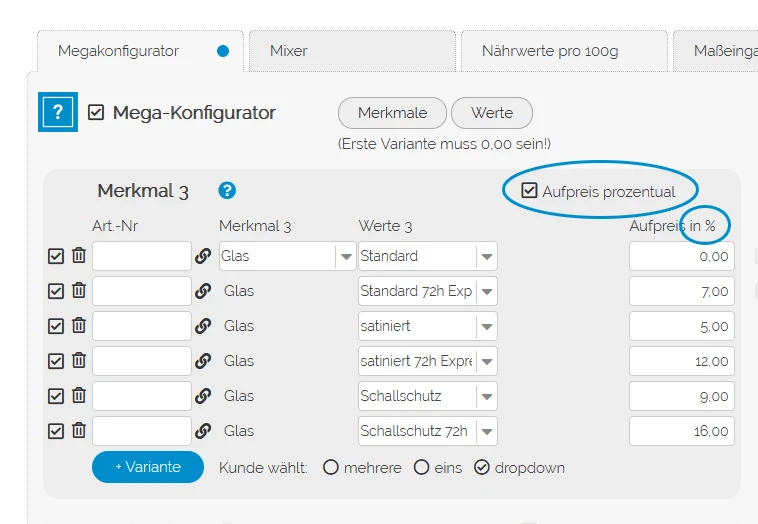The image size is (758, 524).
Task: Remove the Schallschutz row with trash icon
Action: tap(79, 396)
